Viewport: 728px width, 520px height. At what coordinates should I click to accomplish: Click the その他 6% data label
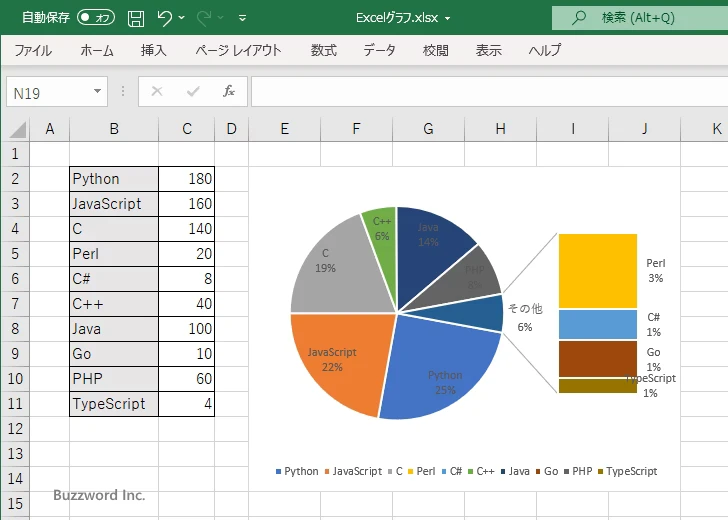pyautogui.click(x=525, y=318)
